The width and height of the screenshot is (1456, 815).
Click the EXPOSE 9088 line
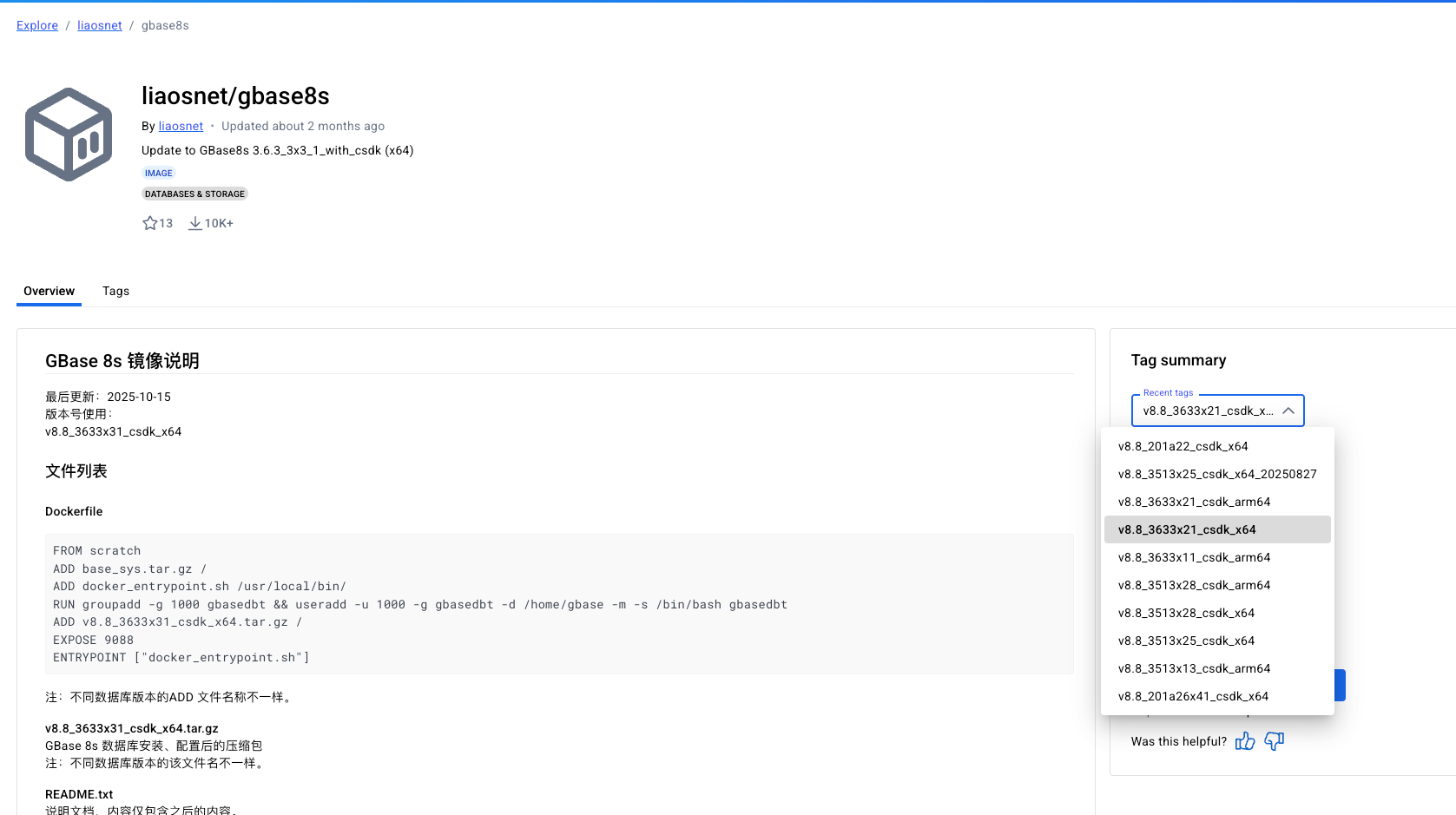click(x=93, y=640)
